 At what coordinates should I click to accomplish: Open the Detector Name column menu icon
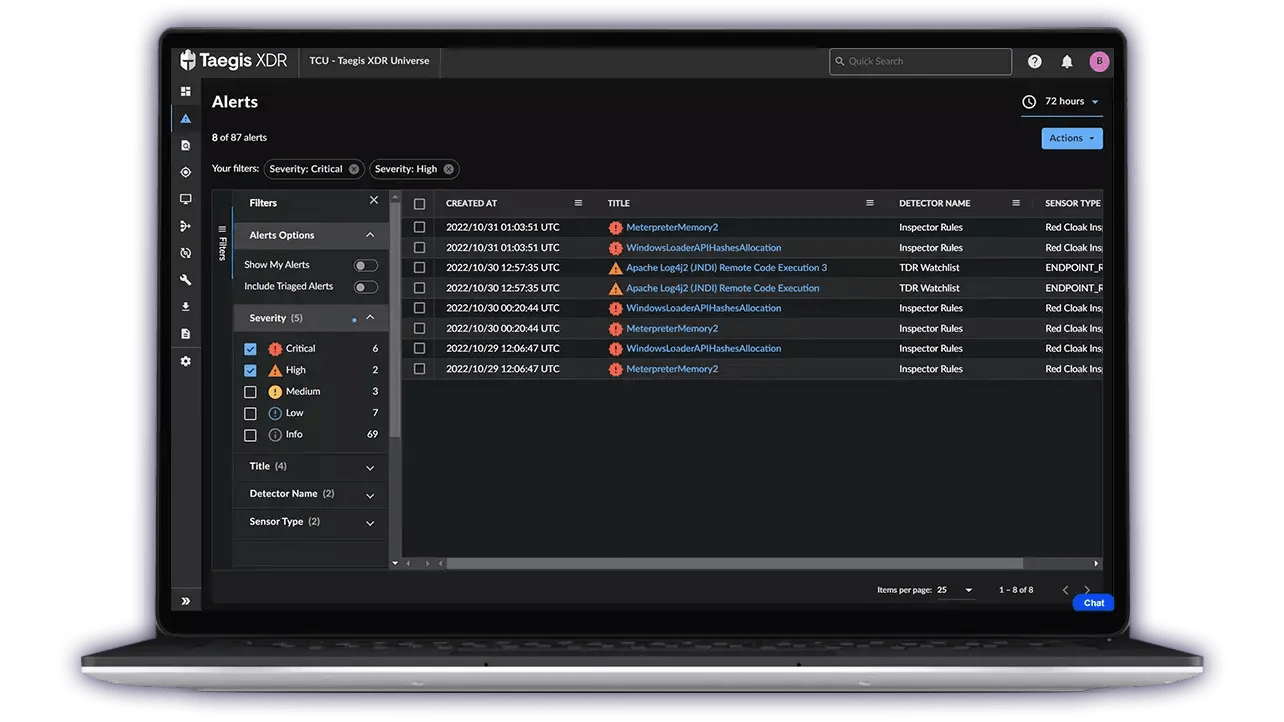[1016, 203]
